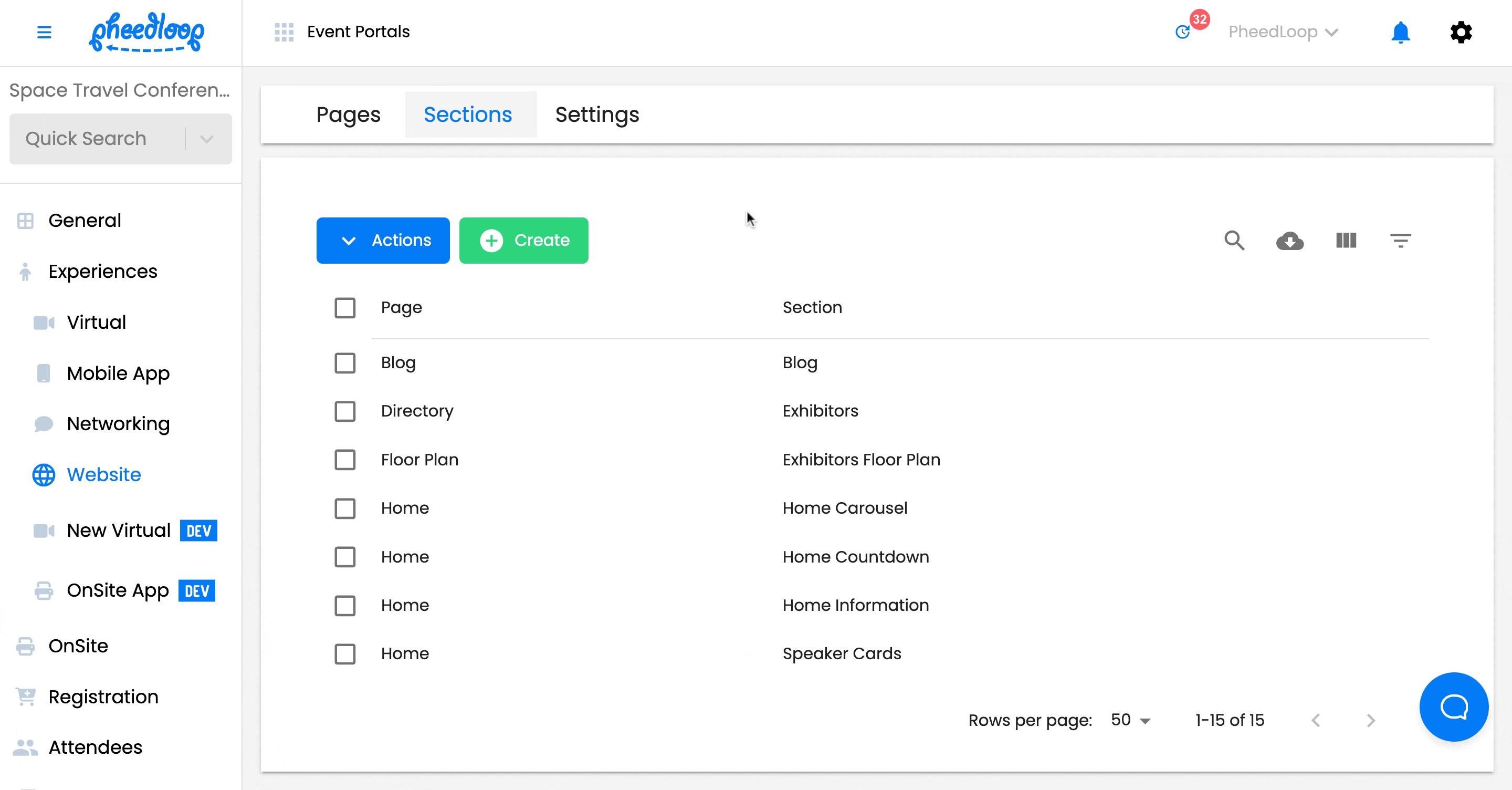The height and width of the screenshot is (790, 1512).
Task: Select the Floor Plan row checkbox
Action: 345,460
